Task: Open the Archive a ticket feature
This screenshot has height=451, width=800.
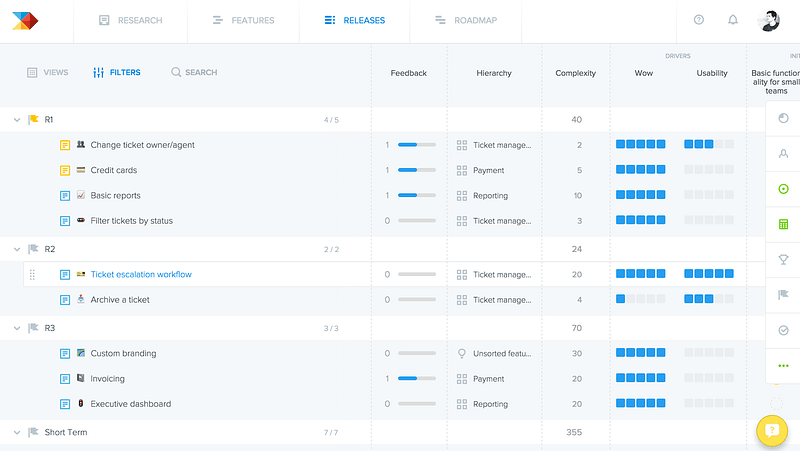Action: (x=120, y=300)
